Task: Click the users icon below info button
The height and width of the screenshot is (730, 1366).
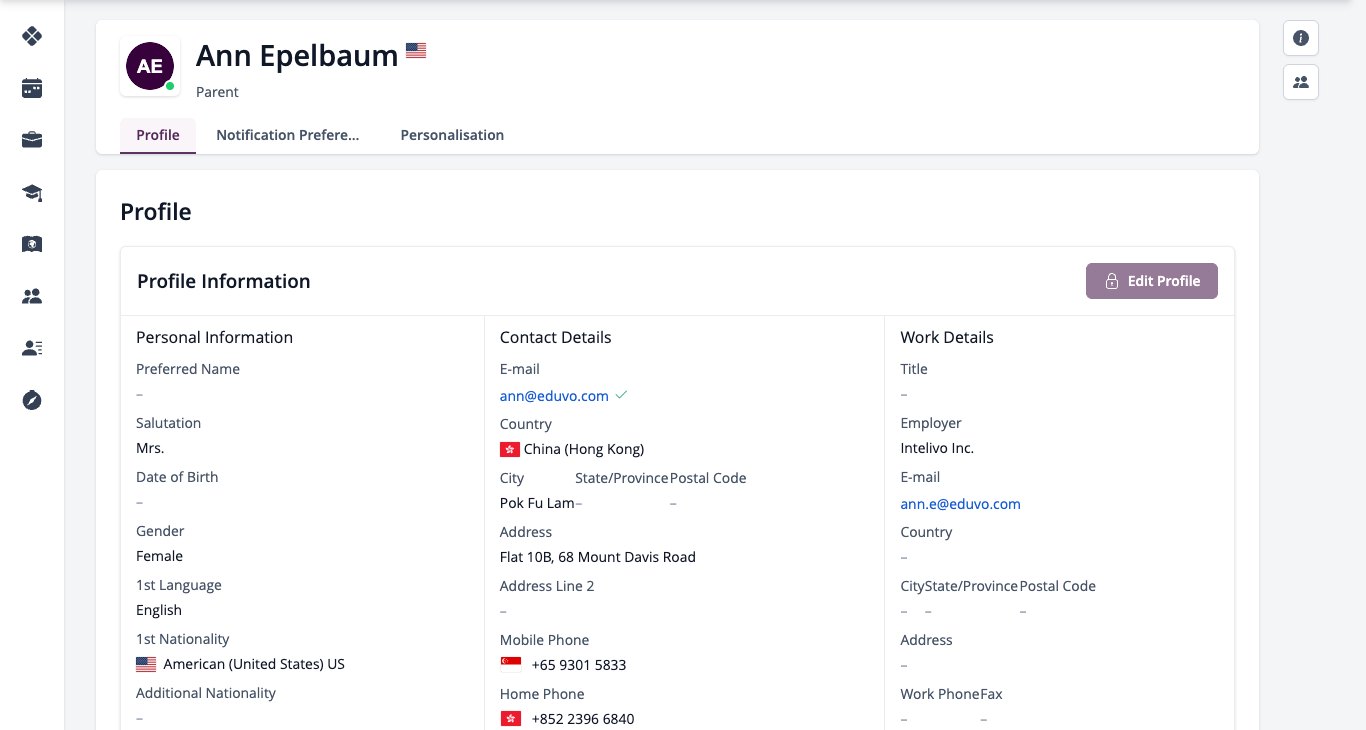Action: (x=1301, y=82)
